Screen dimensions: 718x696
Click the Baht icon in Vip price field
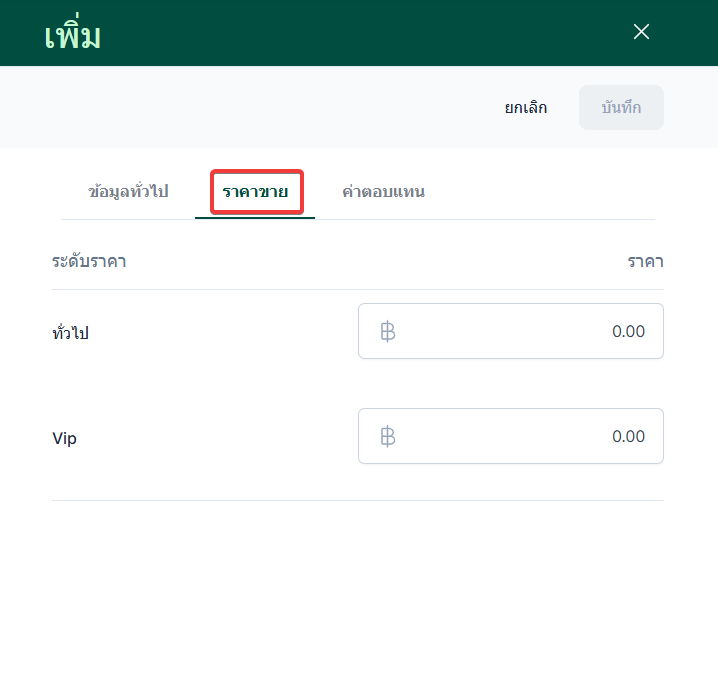pyautogui.click(x=388, y=436)
